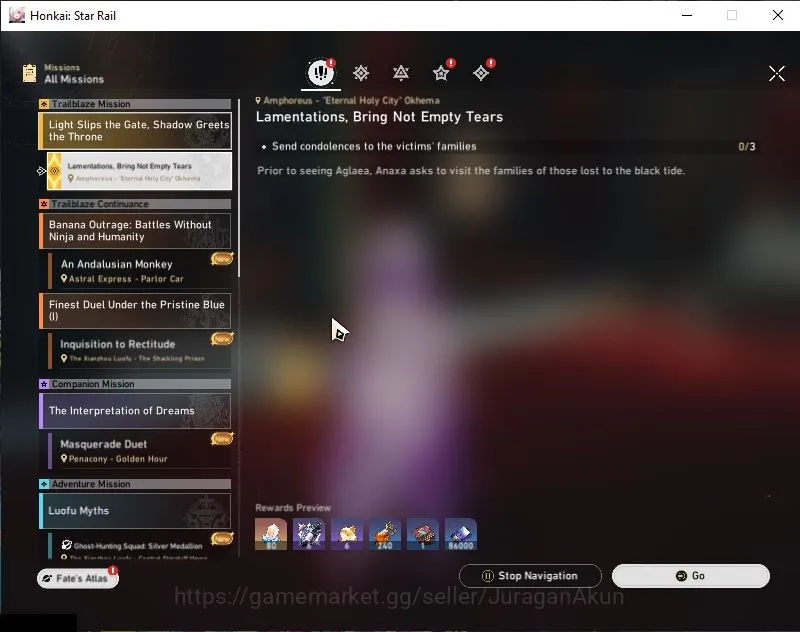This screenshot has height=632, width=800.
Task: Close the missions panel with X icon
Action: [x=777, y=73]
